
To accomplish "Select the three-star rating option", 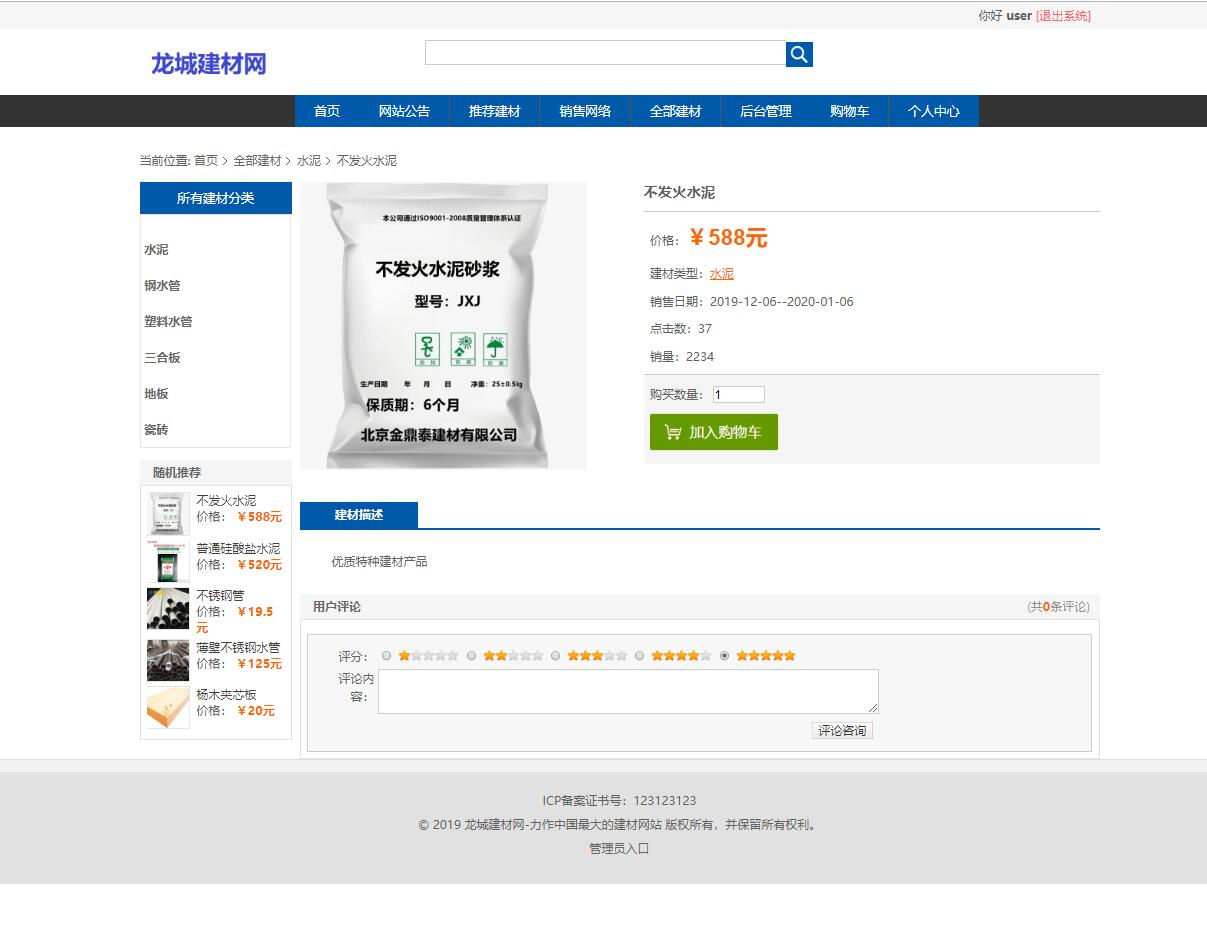I will [555, 656].
